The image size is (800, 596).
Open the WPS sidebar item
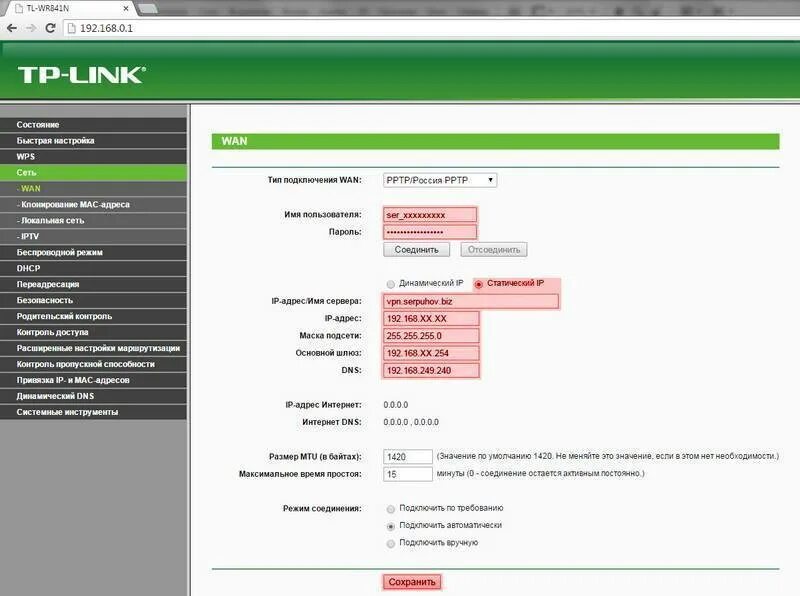(x=93, y=157)
